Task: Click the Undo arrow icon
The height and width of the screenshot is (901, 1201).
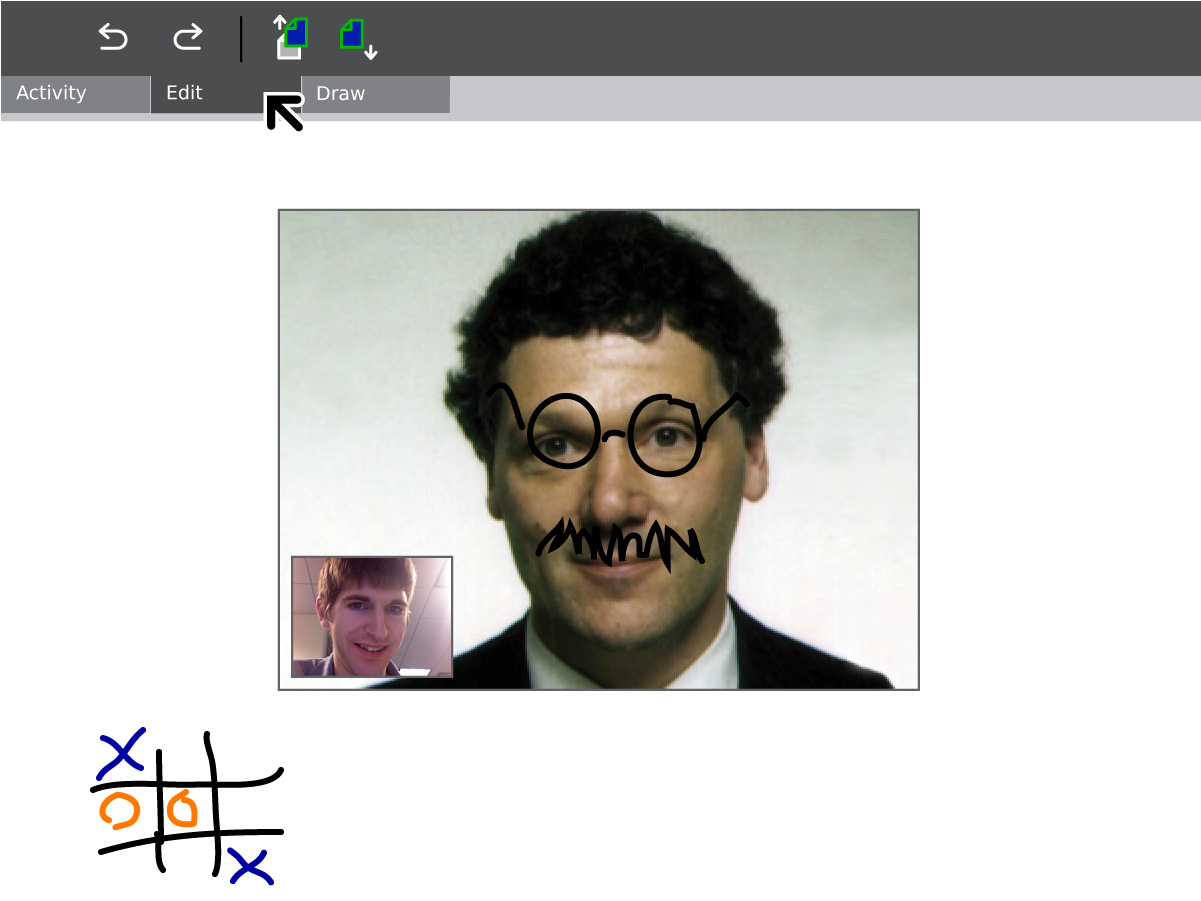Action: point(113,38)
